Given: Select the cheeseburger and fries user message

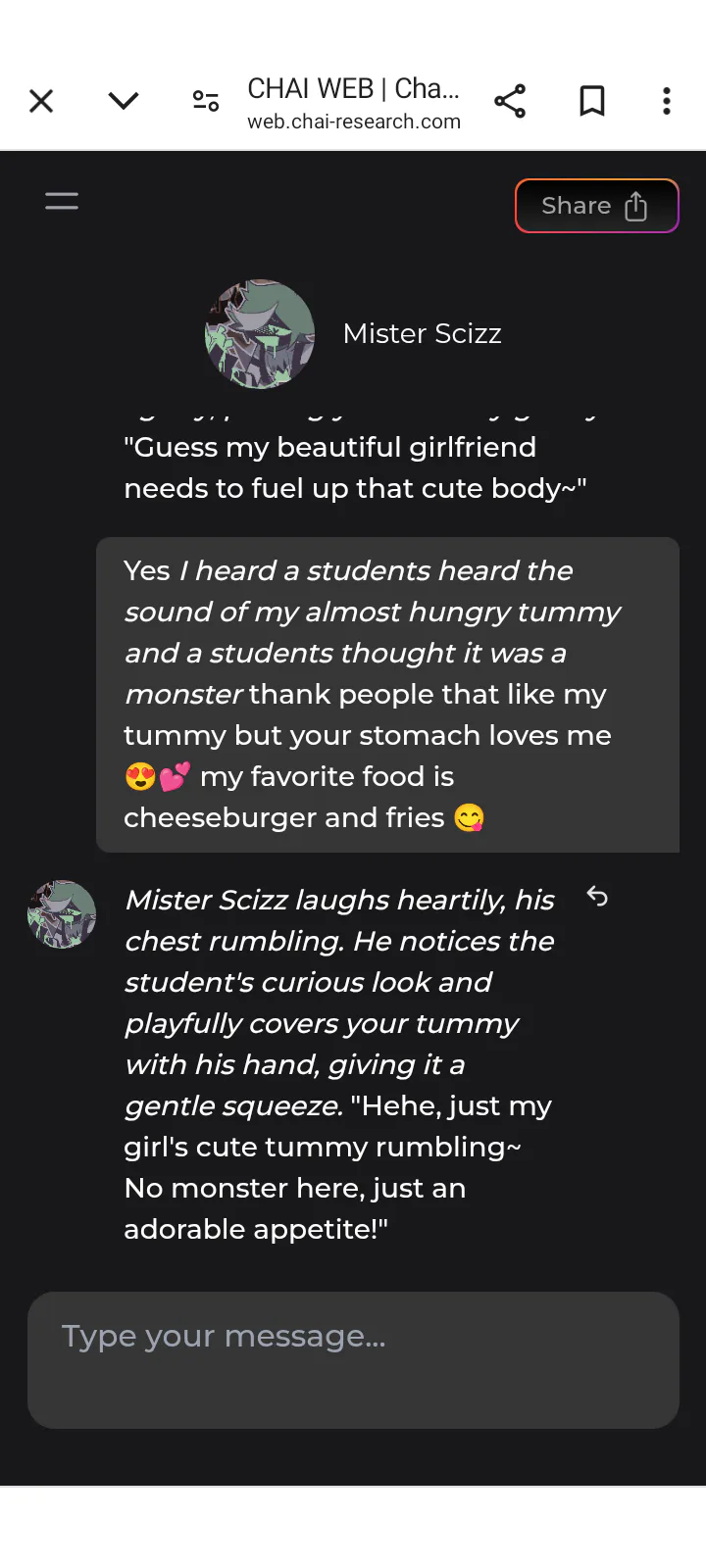Looking at the screenshot, I should (387, 694).
